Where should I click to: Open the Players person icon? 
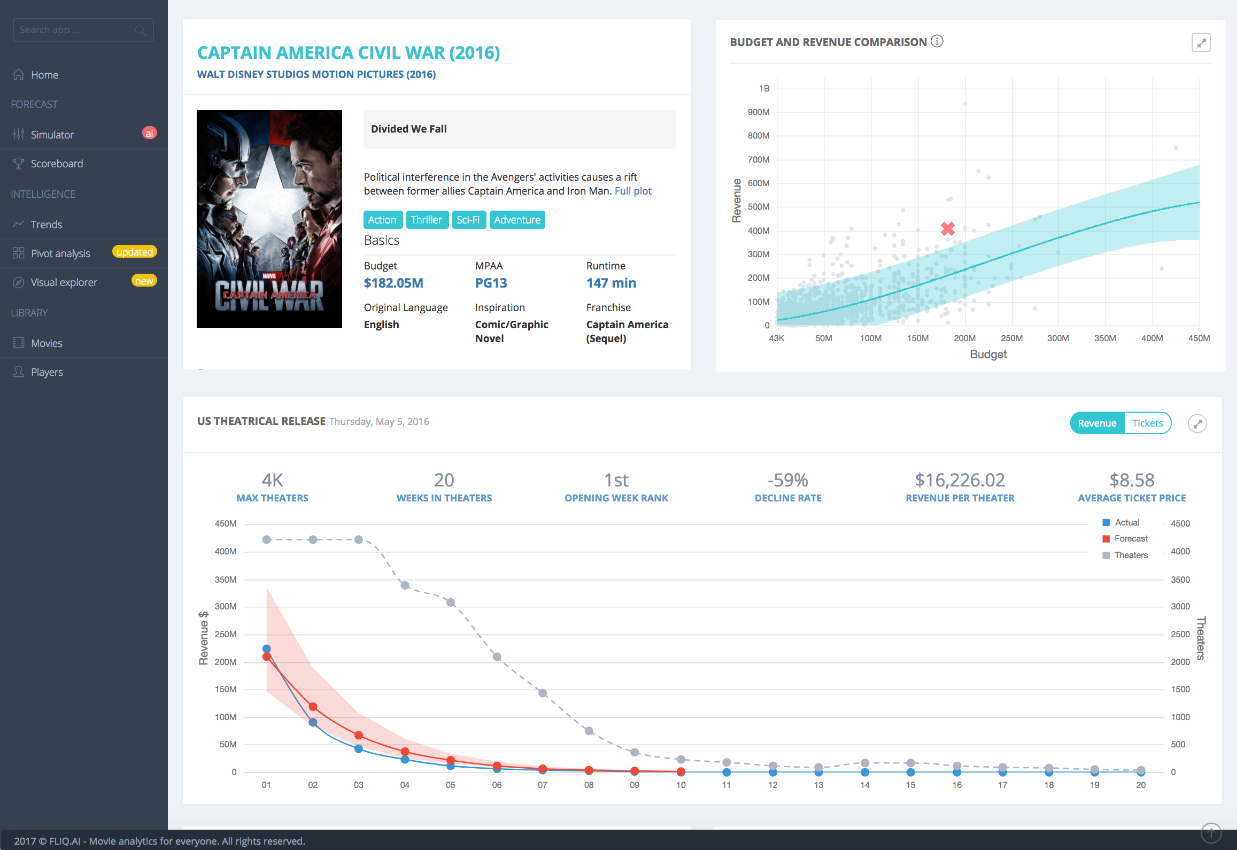point(18,372)
